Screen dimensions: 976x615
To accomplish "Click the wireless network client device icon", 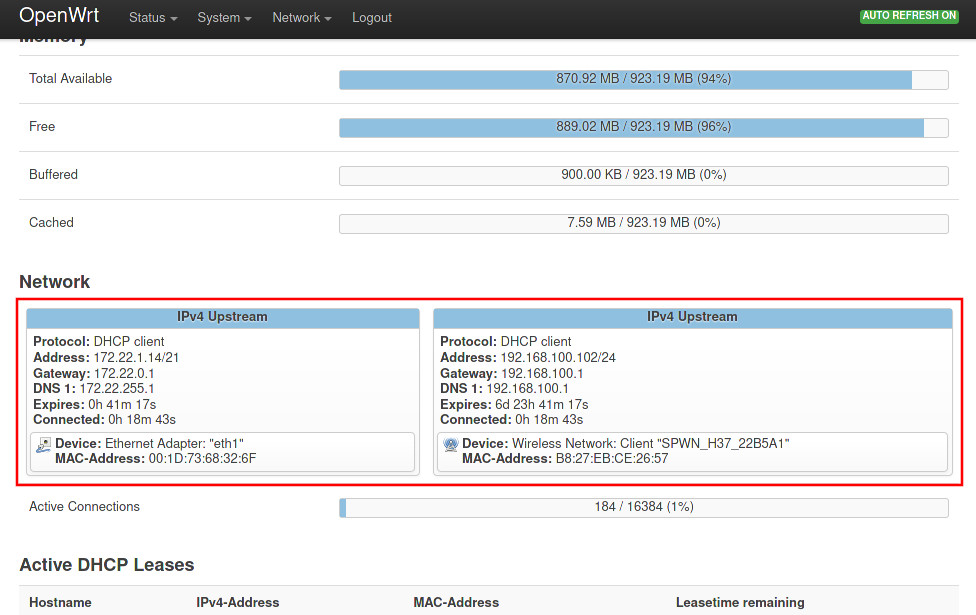I will click(x=451, y=444).
